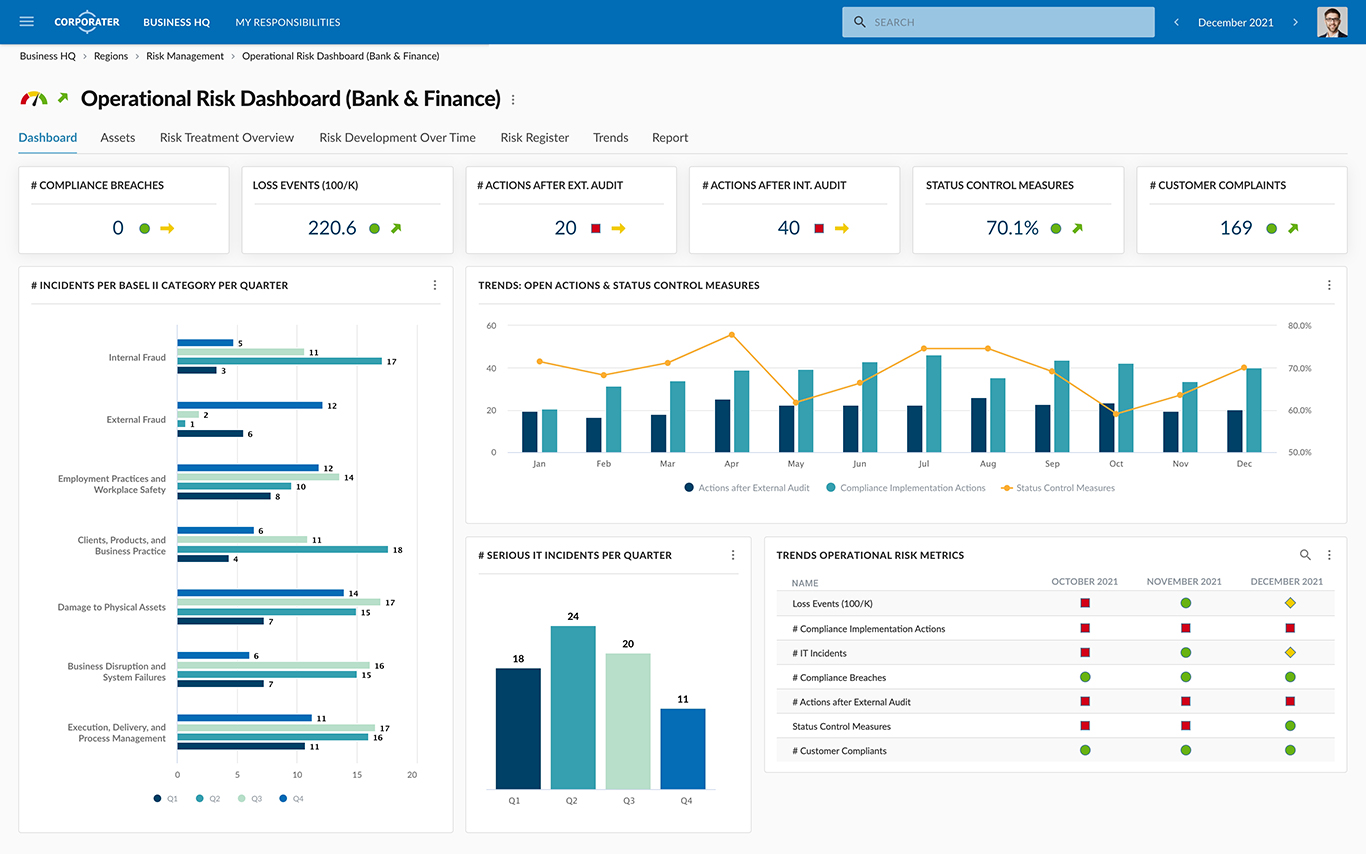Toggle the Status Control Measures legend series
This screenshot has height=854, width=1366.
click(x=1057, y=488)
